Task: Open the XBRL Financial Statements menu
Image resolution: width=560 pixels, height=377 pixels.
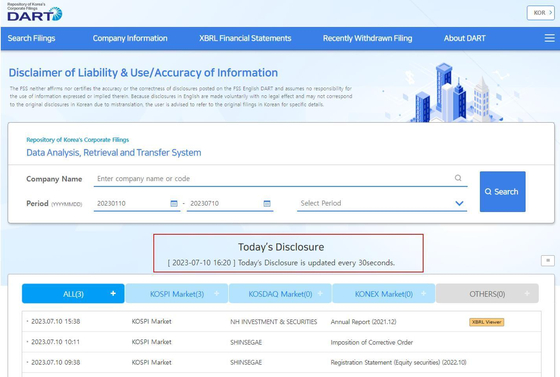Action: tap(245, 38)
